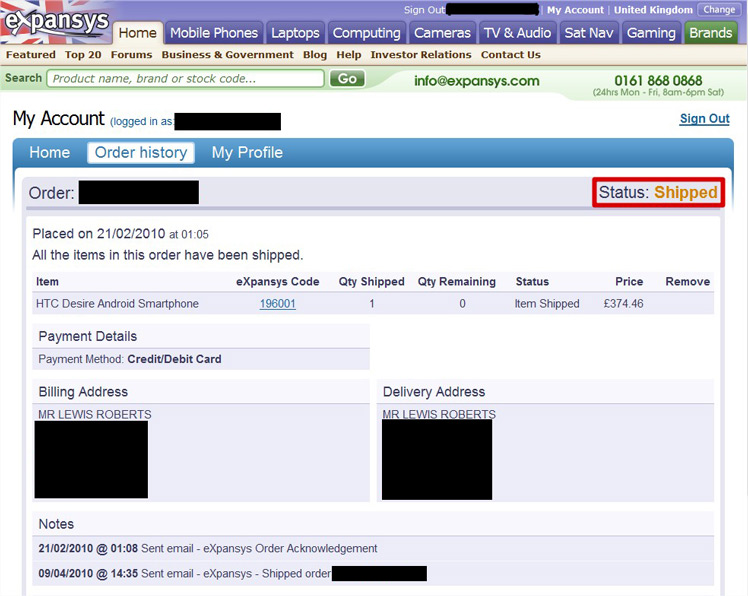Screen dimensions: 748x596
Task: Open Investor Relations link
Action: [x=421, y=55]
